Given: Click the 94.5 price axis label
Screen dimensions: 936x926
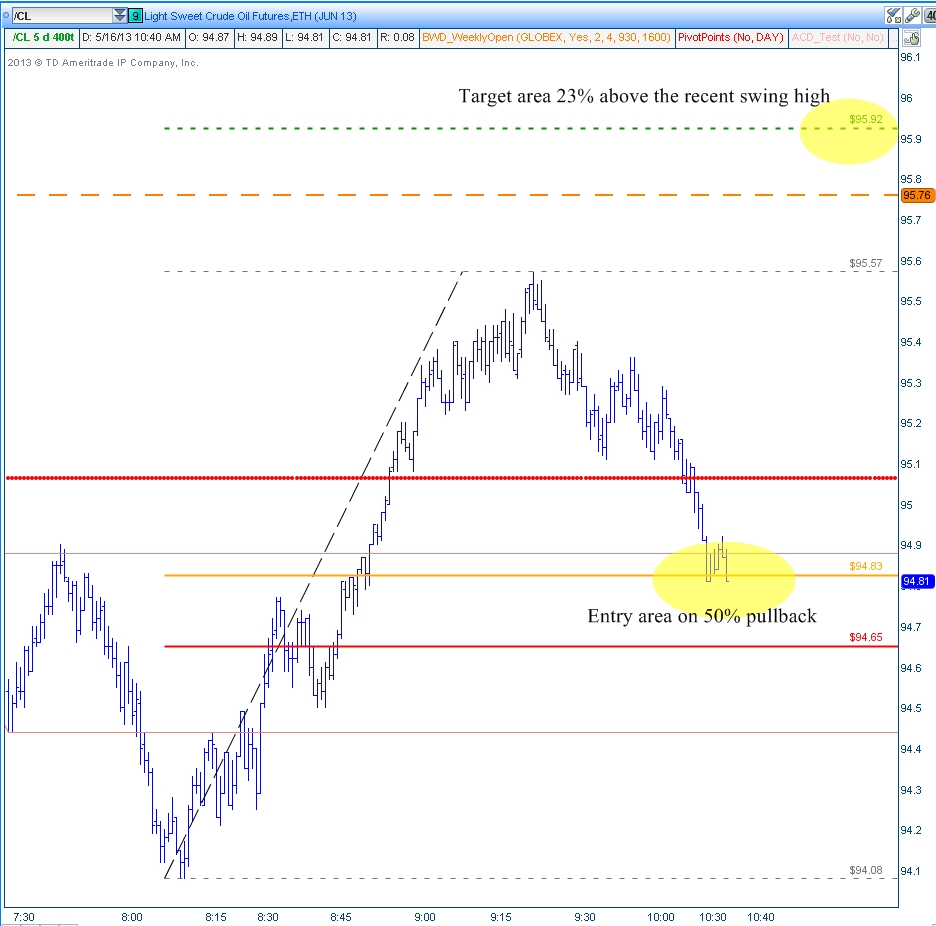Looking at the screenshot, I should 910,708.
